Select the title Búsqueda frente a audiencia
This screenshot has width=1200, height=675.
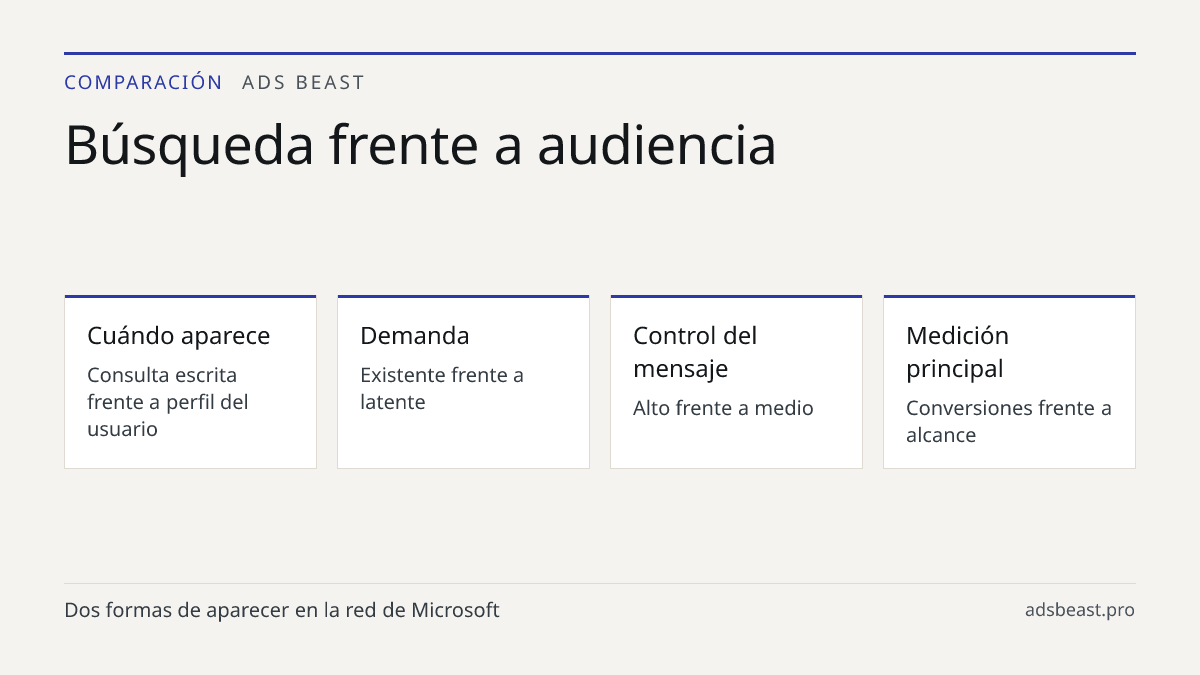pyautogui.click(x=420, y=144)
